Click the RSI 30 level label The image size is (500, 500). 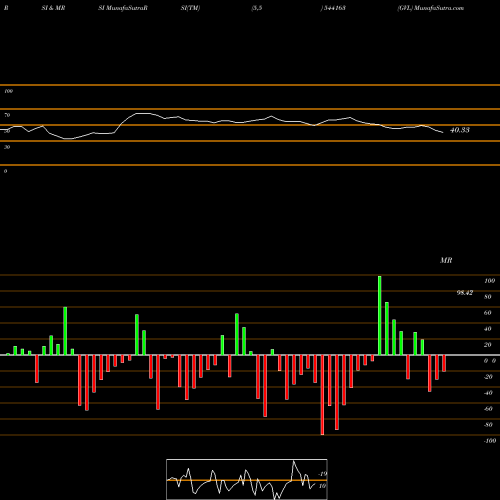[x=7, y=147]
